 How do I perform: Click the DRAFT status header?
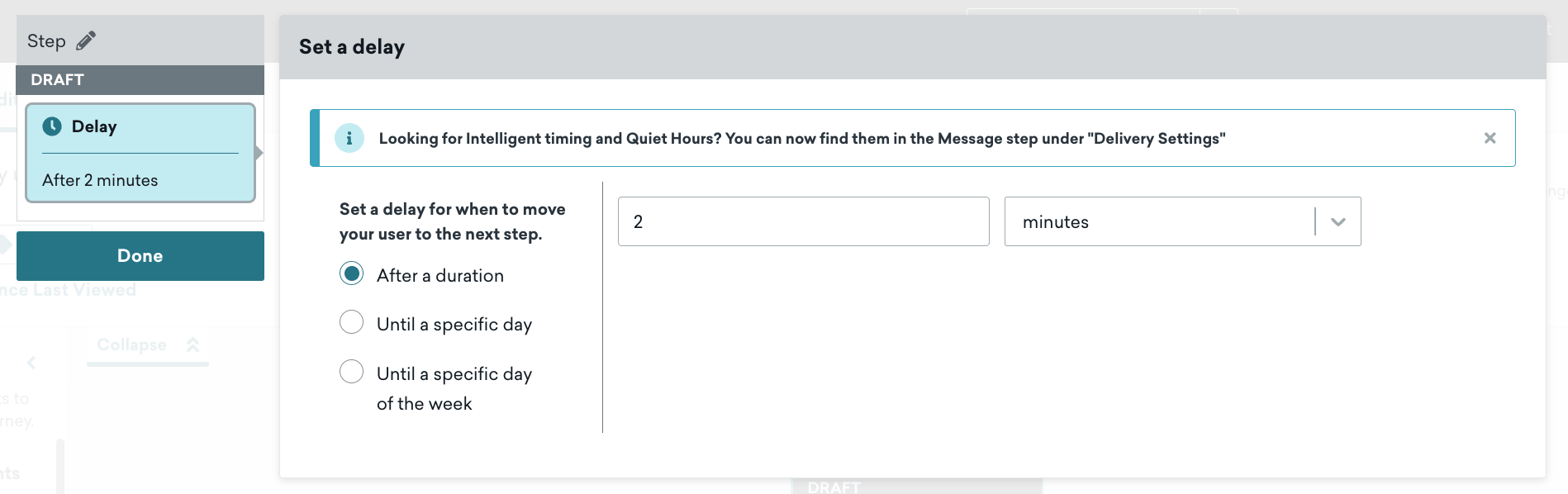pyautogui.click(x=140, y=80)
